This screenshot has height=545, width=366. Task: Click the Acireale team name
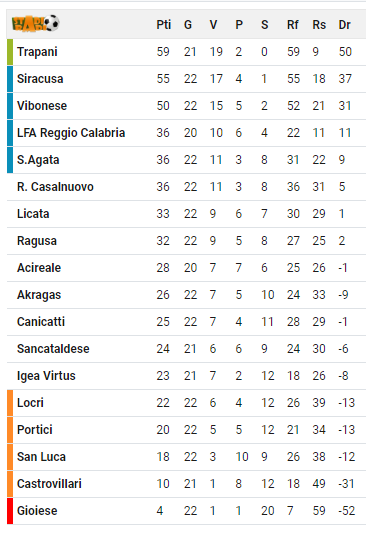tap(39, 268)
